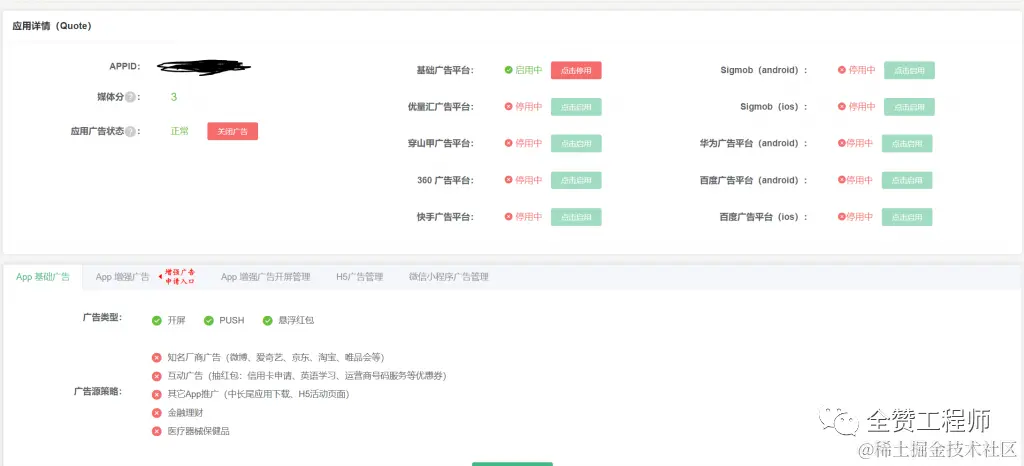The width and height of the screenshot is (1024, 466).
Task: Click the 媒体分 value 3
Action: pos(174,97)
